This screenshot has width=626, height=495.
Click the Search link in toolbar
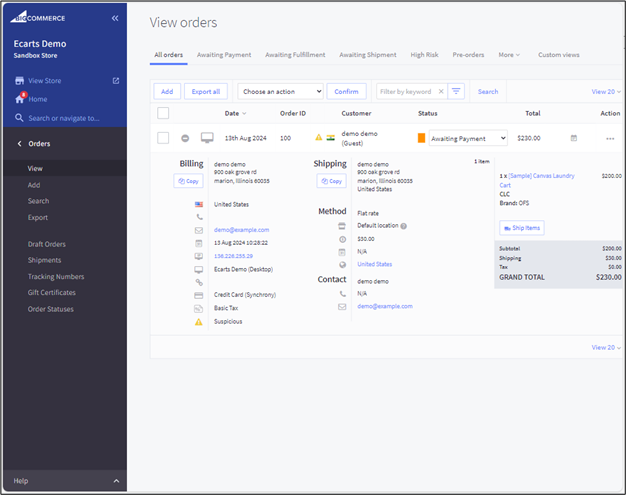tap(488, 91)
